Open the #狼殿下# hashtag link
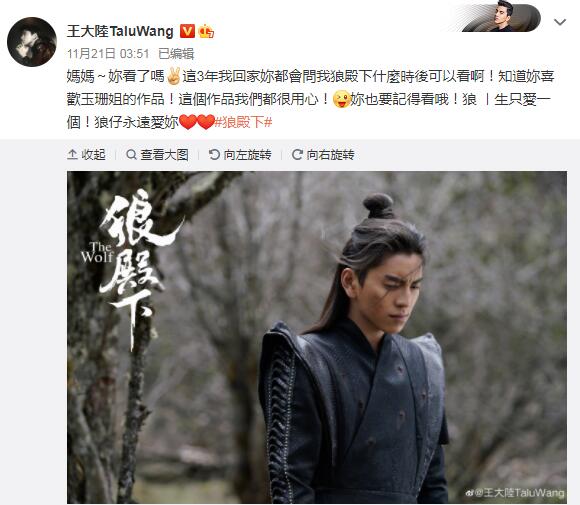Viewport: 580px width, 505px height. click(243, 122)
